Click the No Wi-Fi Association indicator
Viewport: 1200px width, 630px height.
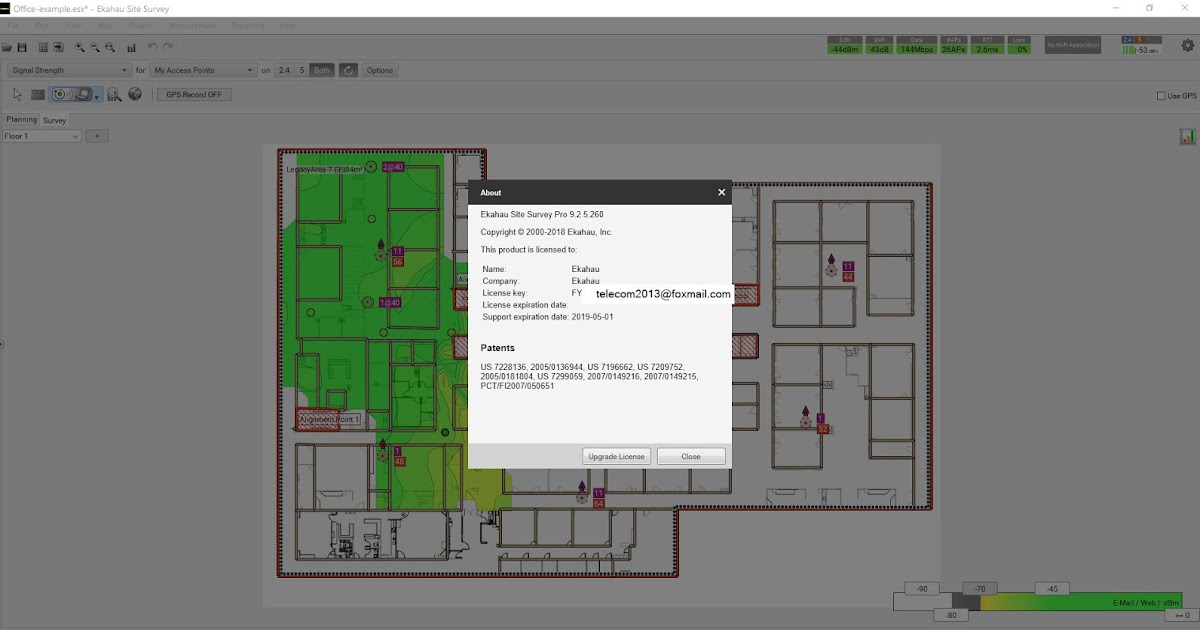click(x=1073, y=45)
